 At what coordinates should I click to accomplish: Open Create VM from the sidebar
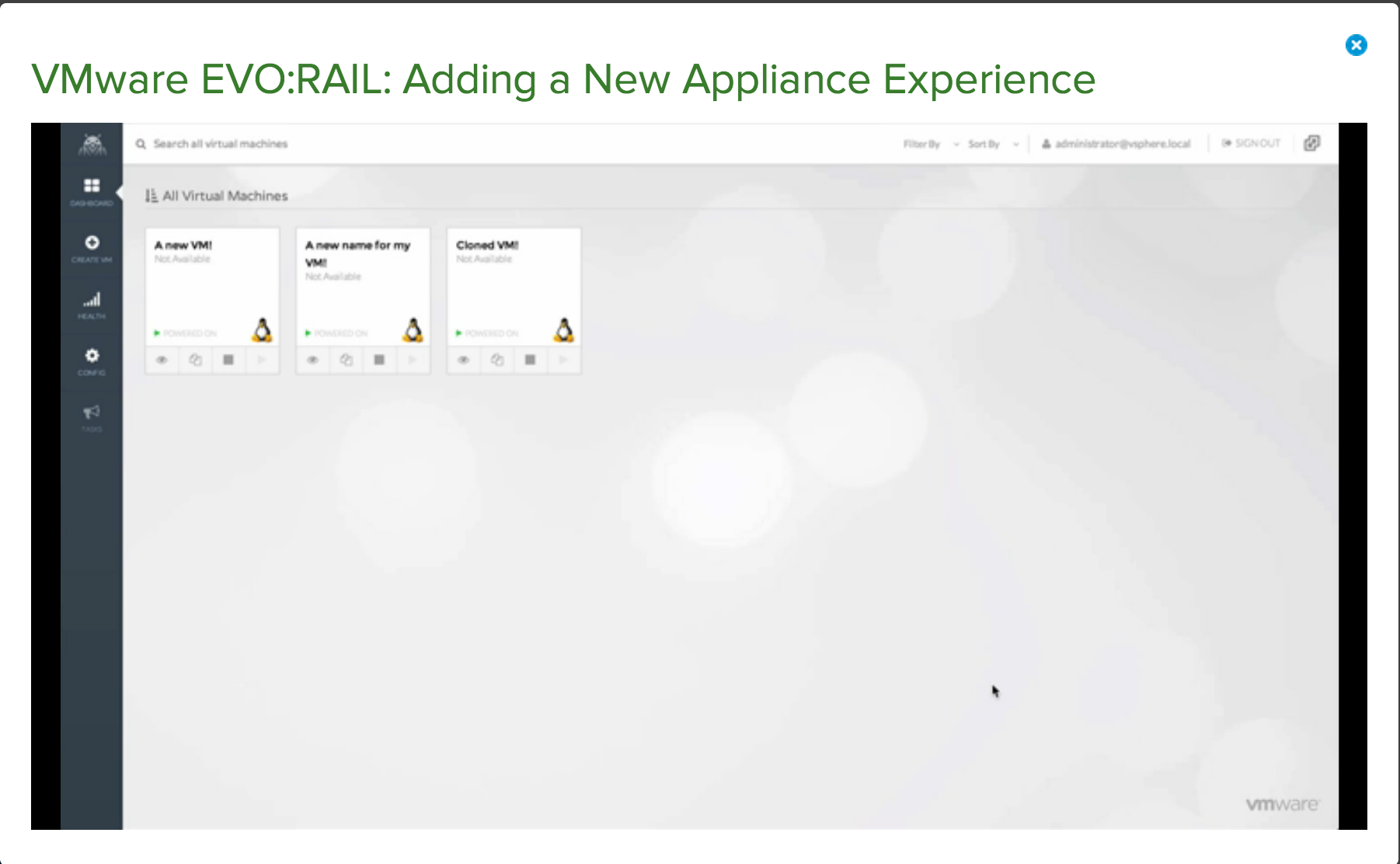point(92,249)
